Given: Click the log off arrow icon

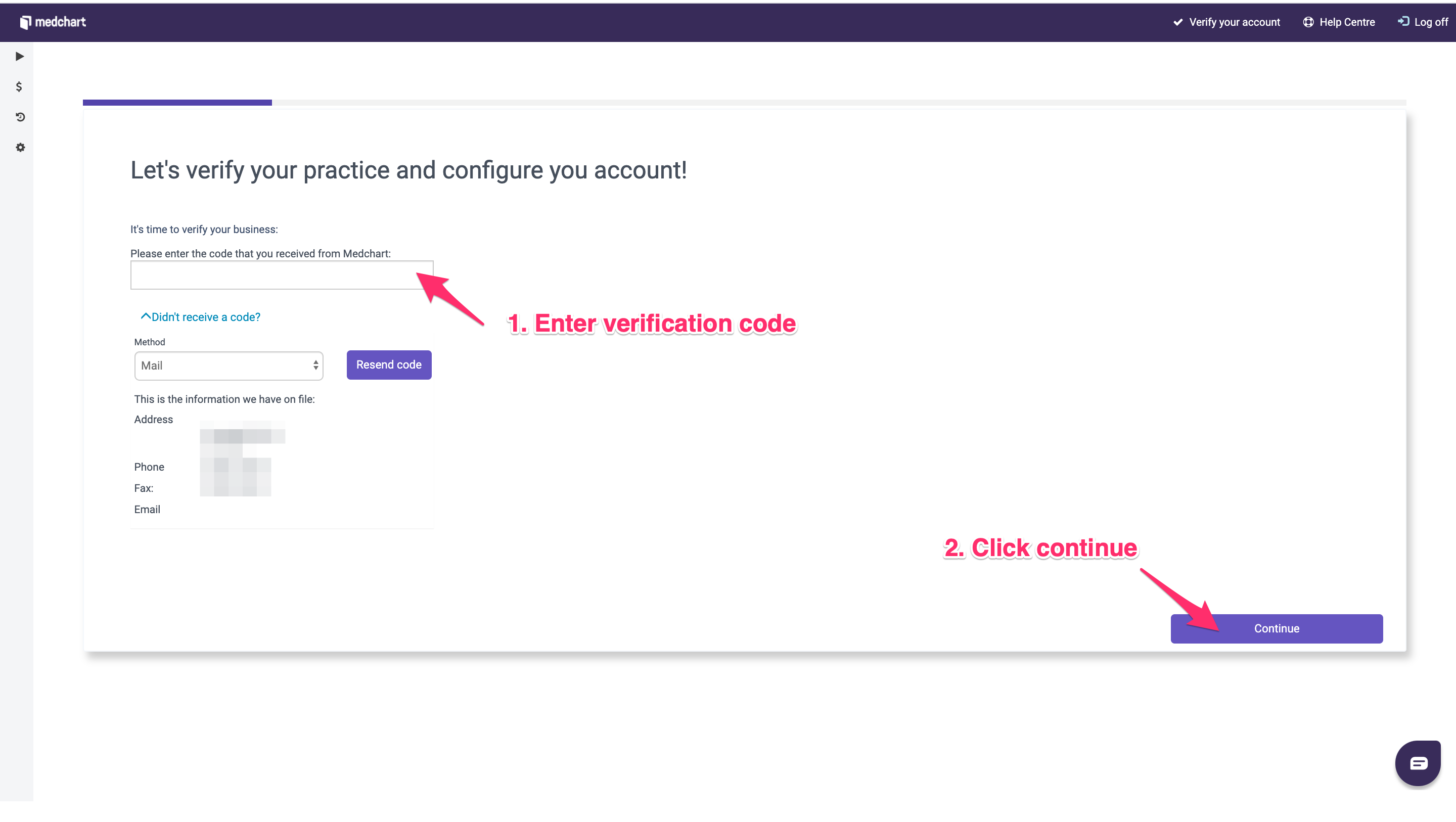Looking at the screenshot, I should [1404, 21].
